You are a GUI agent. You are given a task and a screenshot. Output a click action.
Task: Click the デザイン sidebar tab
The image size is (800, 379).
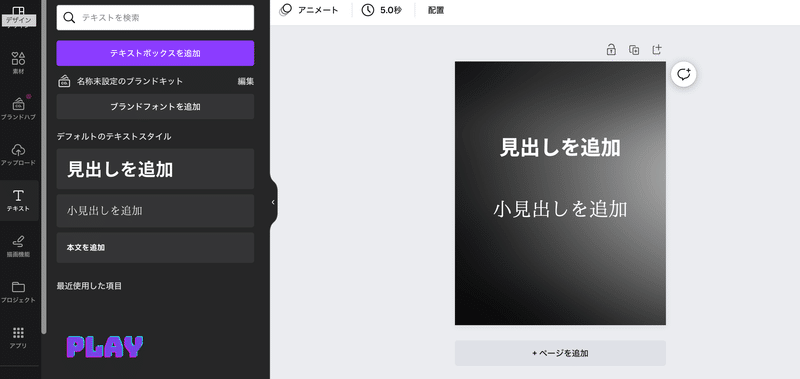pyautogui.click(x=18, y=16)
